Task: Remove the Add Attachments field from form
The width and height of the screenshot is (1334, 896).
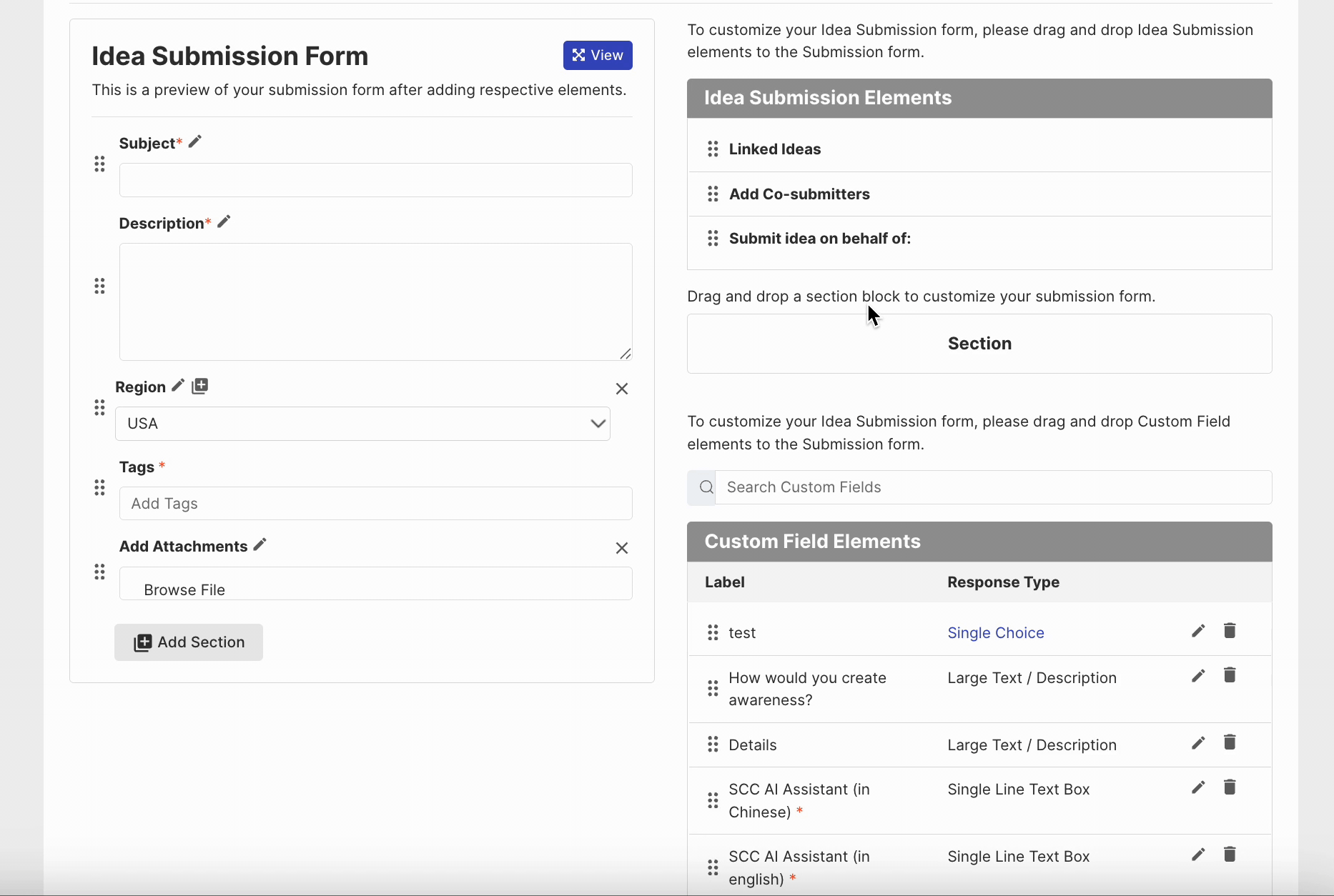Action: coord(622,548)
